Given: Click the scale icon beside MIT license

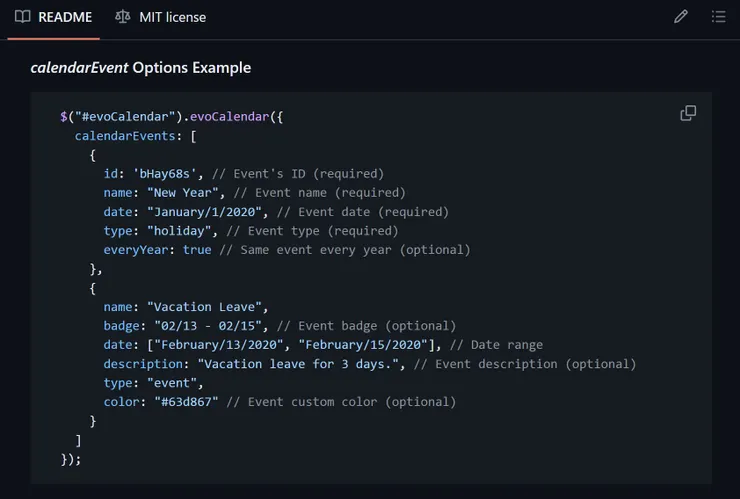Looking at the screenshot, I should tap(123, 17).
